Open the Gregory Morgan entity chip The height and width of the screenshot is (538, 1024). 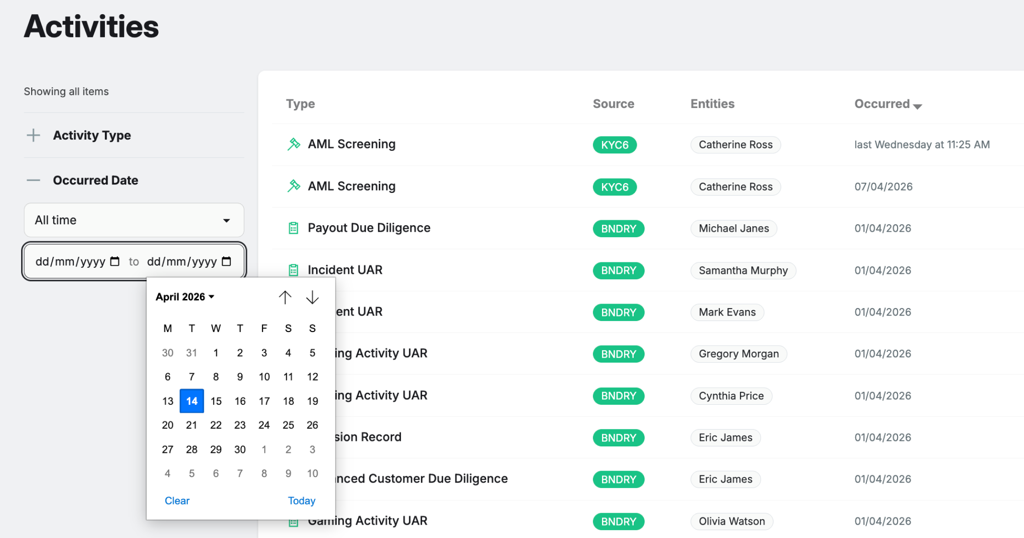coord(739,354)
